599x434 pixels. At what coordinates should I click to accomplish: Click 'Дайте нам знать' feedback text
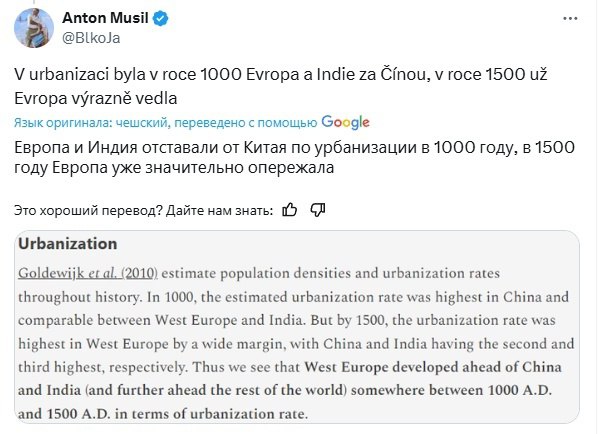click(220, 211)
